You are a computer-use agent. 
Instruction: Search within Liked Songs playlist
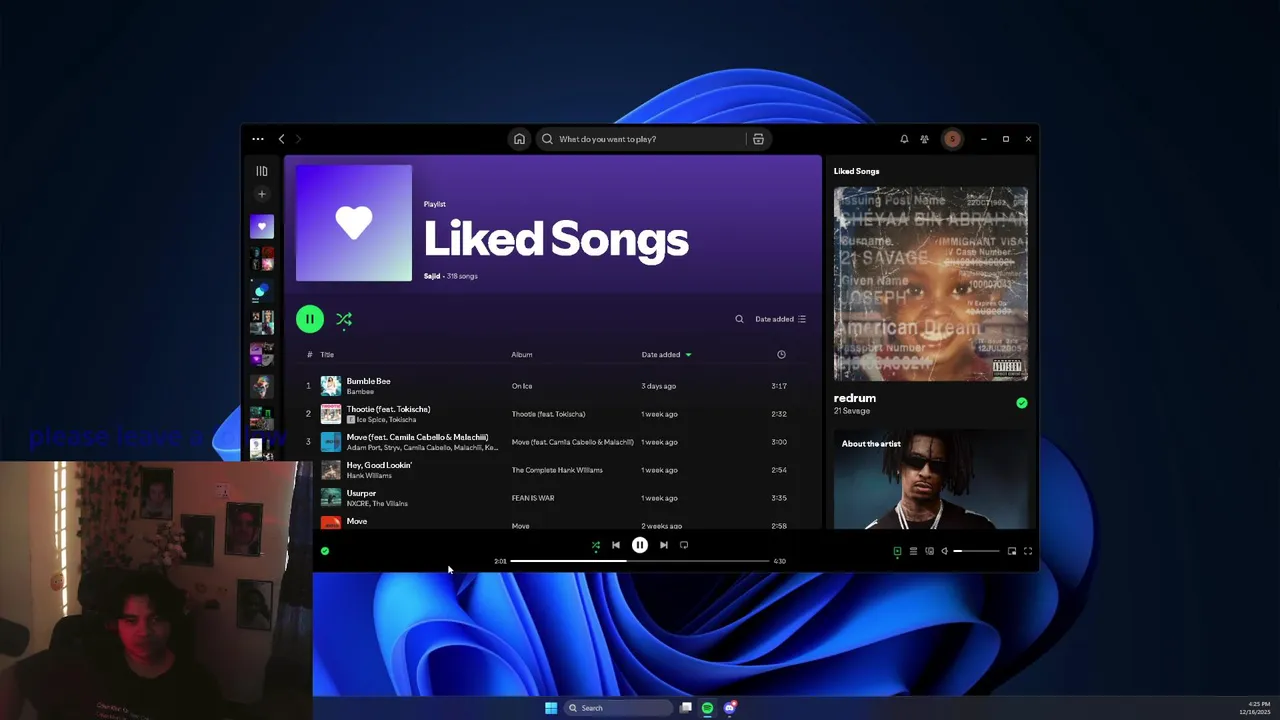[x=739, y=319]
